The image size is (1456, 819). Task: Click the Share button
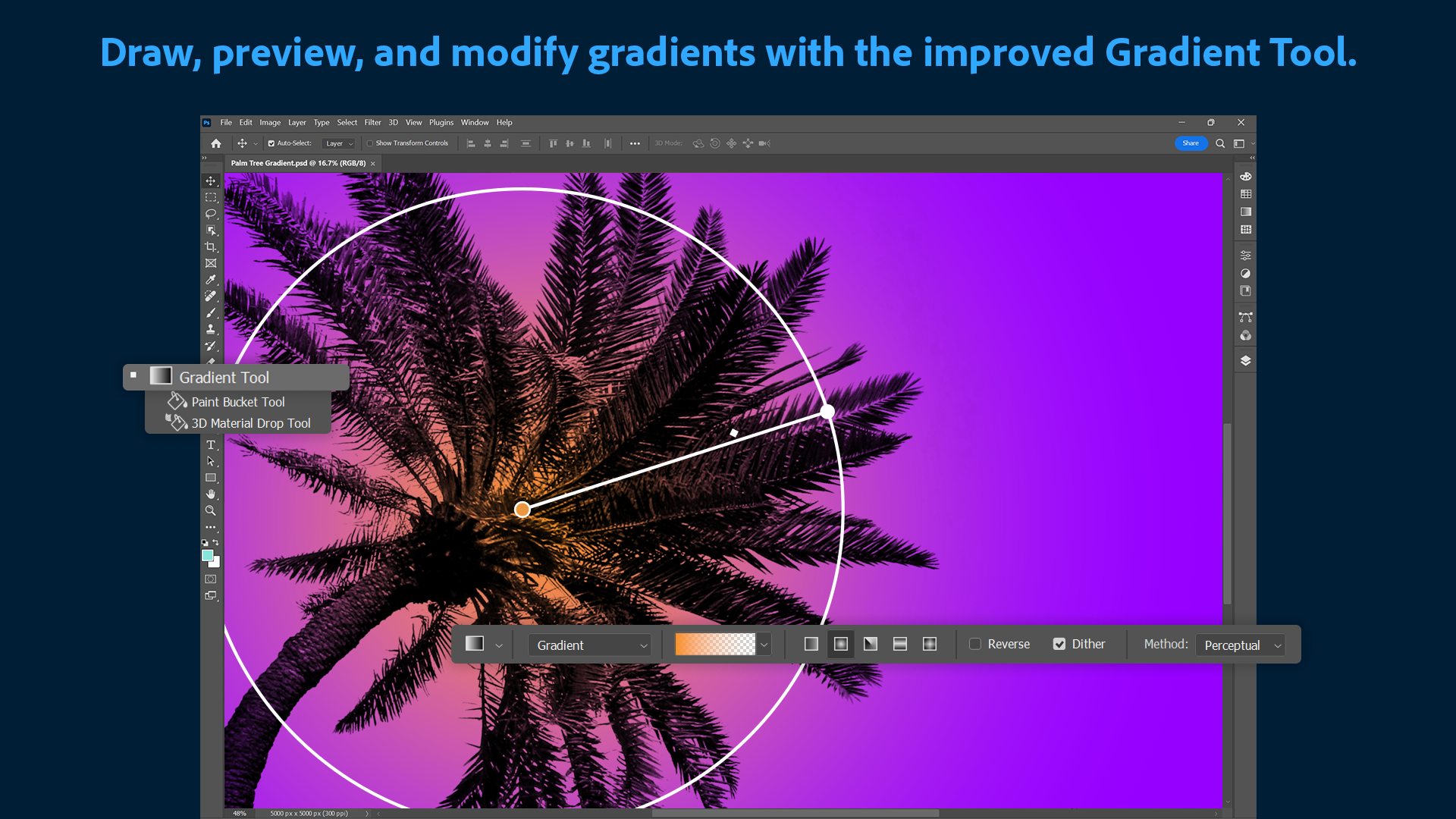1191,143
